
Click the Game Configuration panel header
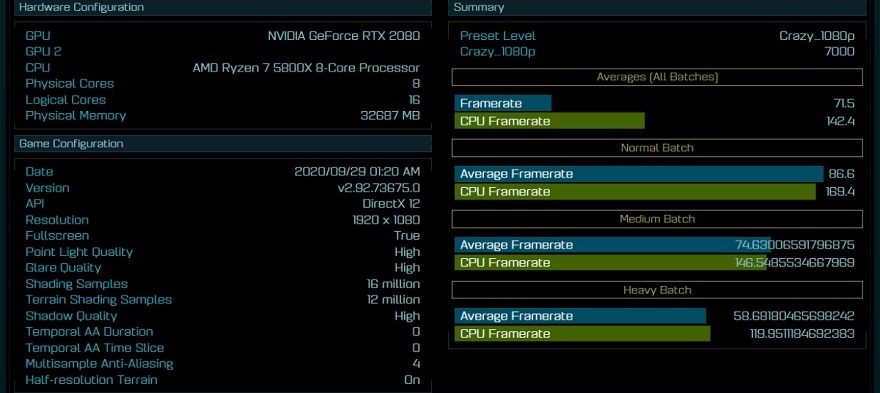coord(223,144)
